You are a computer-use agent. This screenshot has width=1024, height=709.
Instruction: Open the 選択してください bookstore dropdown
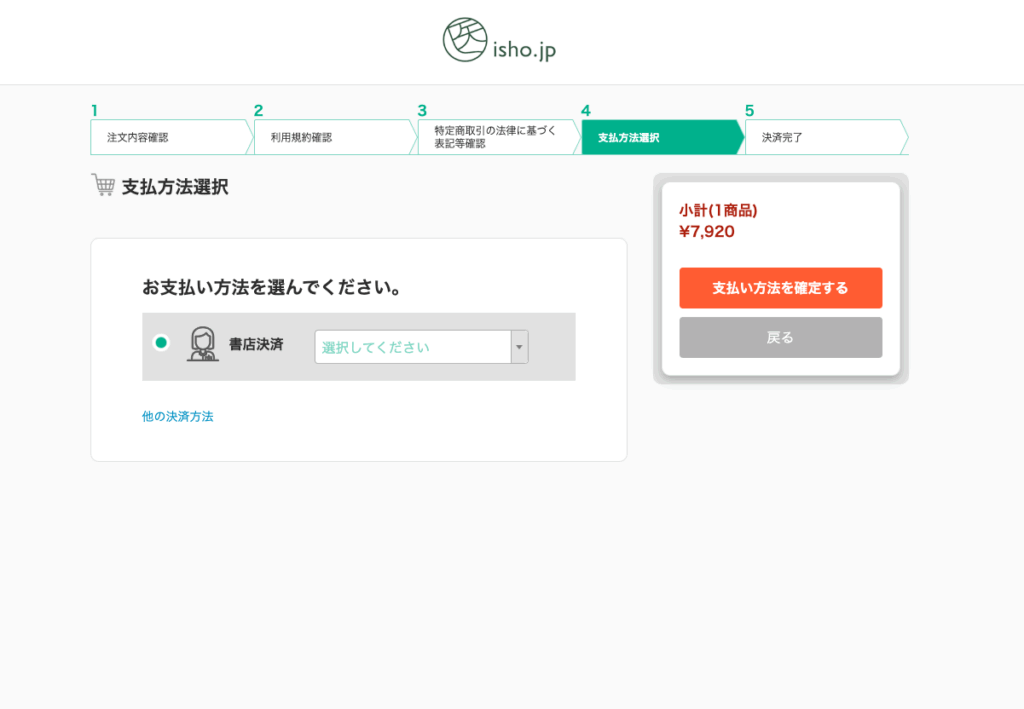412,347
